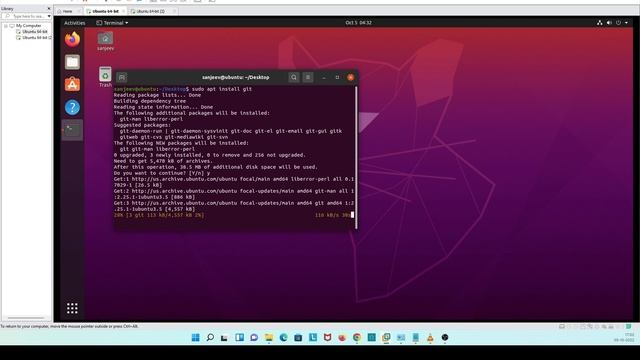640x360 pixels.
Task: Select the Terminal icon in the dock
Action: pyautogui.click(x=72, y=130)
